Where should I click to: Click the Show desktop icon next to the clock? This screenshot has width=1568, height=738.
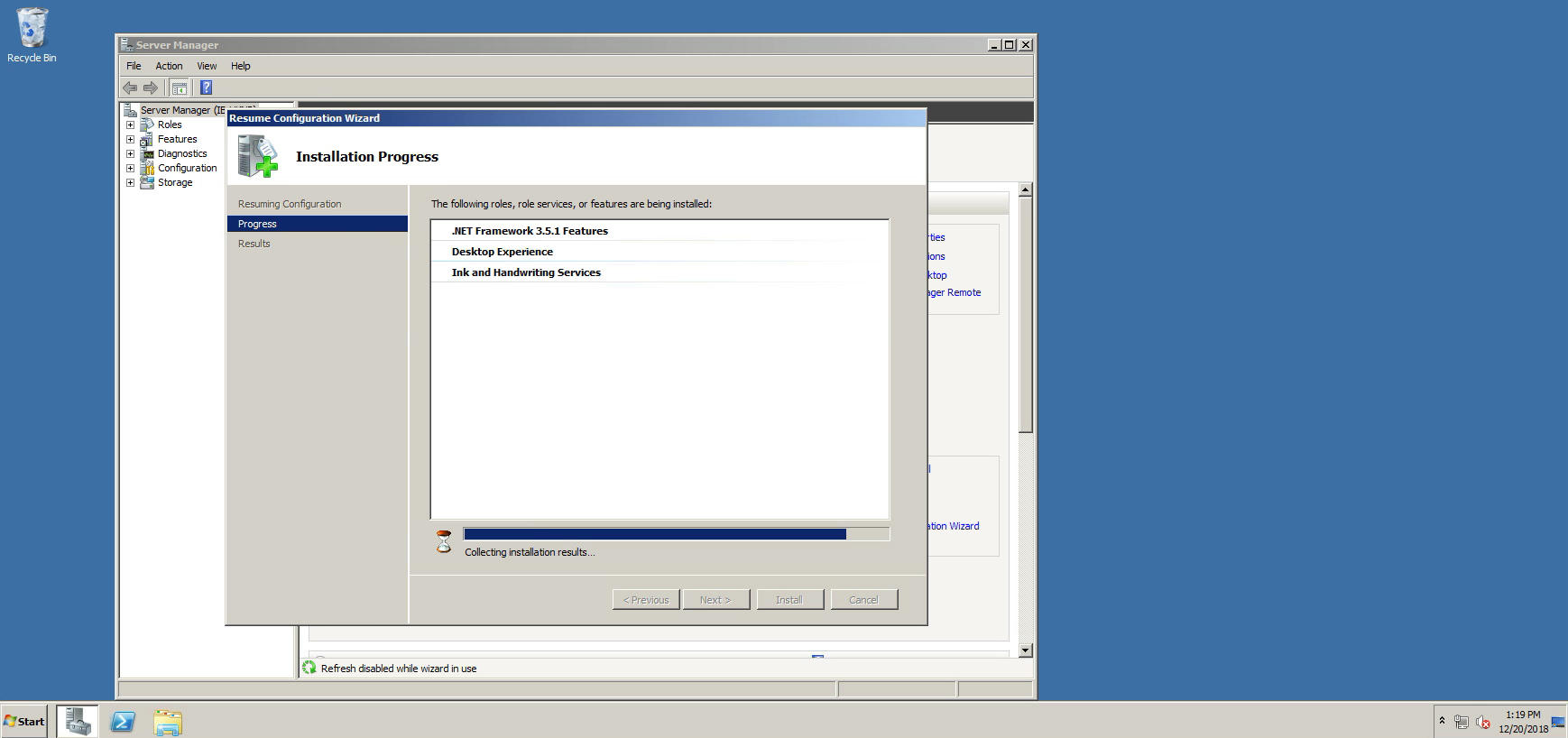click(x=1558, y=721)
